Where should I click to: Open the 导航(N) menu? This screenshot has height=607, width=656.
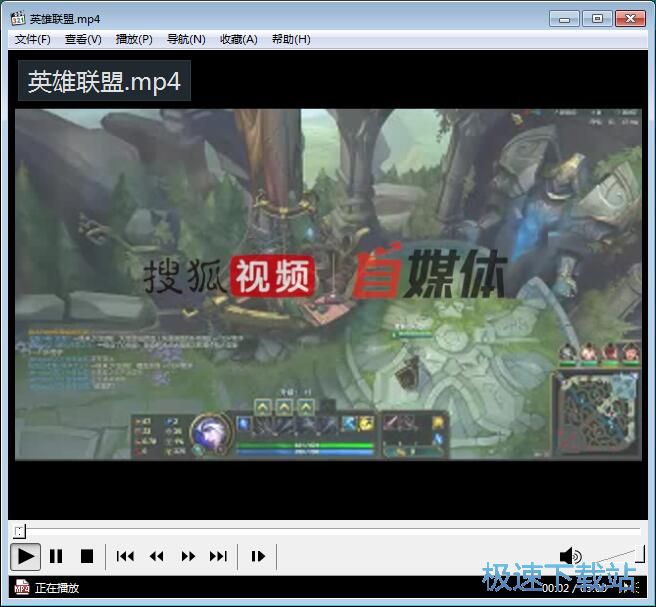[x=186, y=39]
